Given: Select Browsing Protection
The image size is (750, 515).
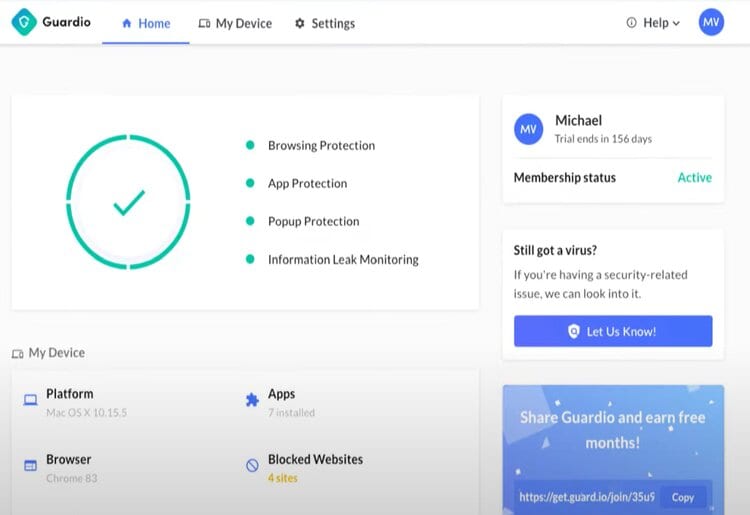Looking at the screenshot, I should click(x=321, y=145).
